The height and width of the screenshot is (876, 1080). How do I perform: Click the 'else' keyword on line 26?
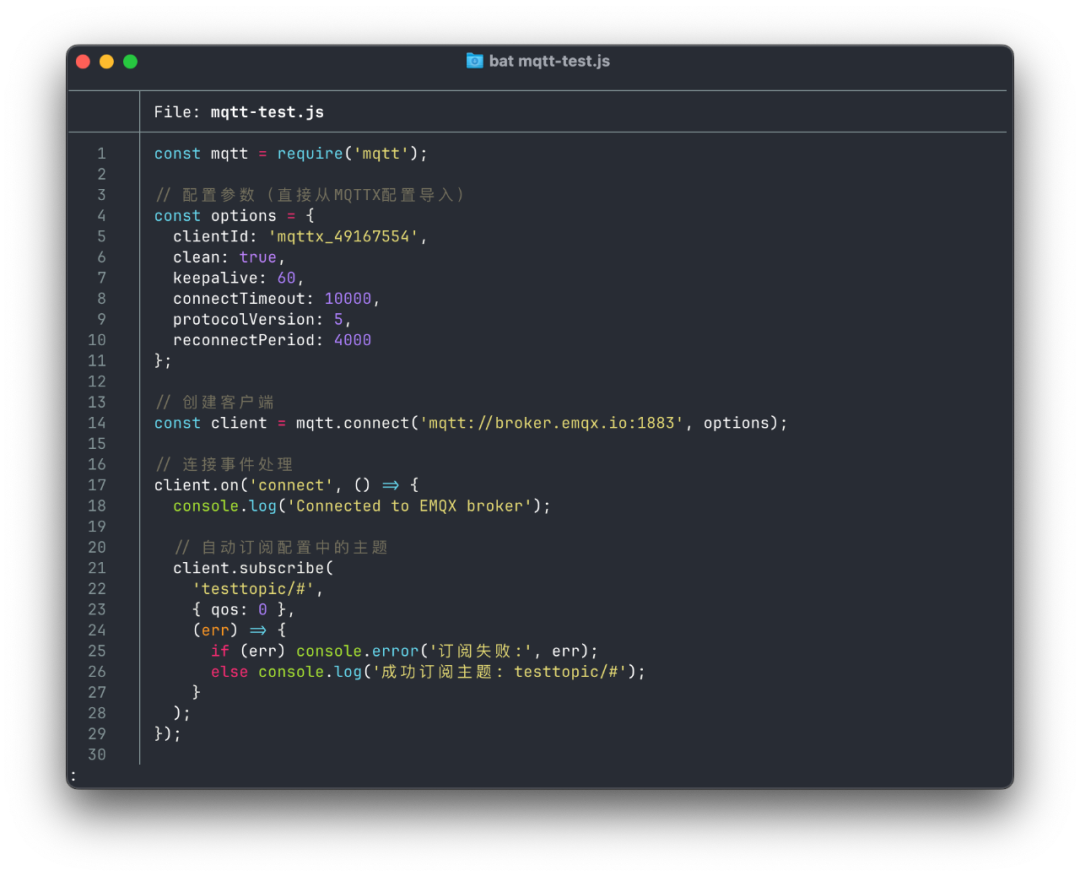pos(229,672)
